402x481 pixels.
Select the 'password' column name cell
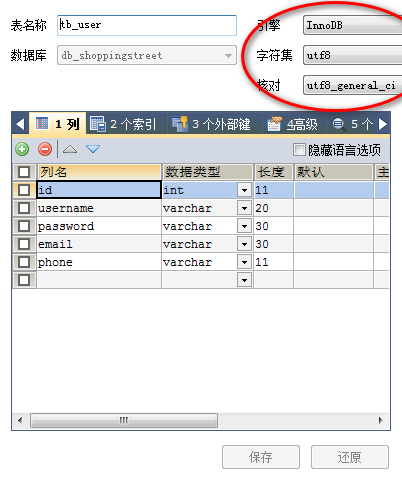pyautogui.click(x=99, y=226)
